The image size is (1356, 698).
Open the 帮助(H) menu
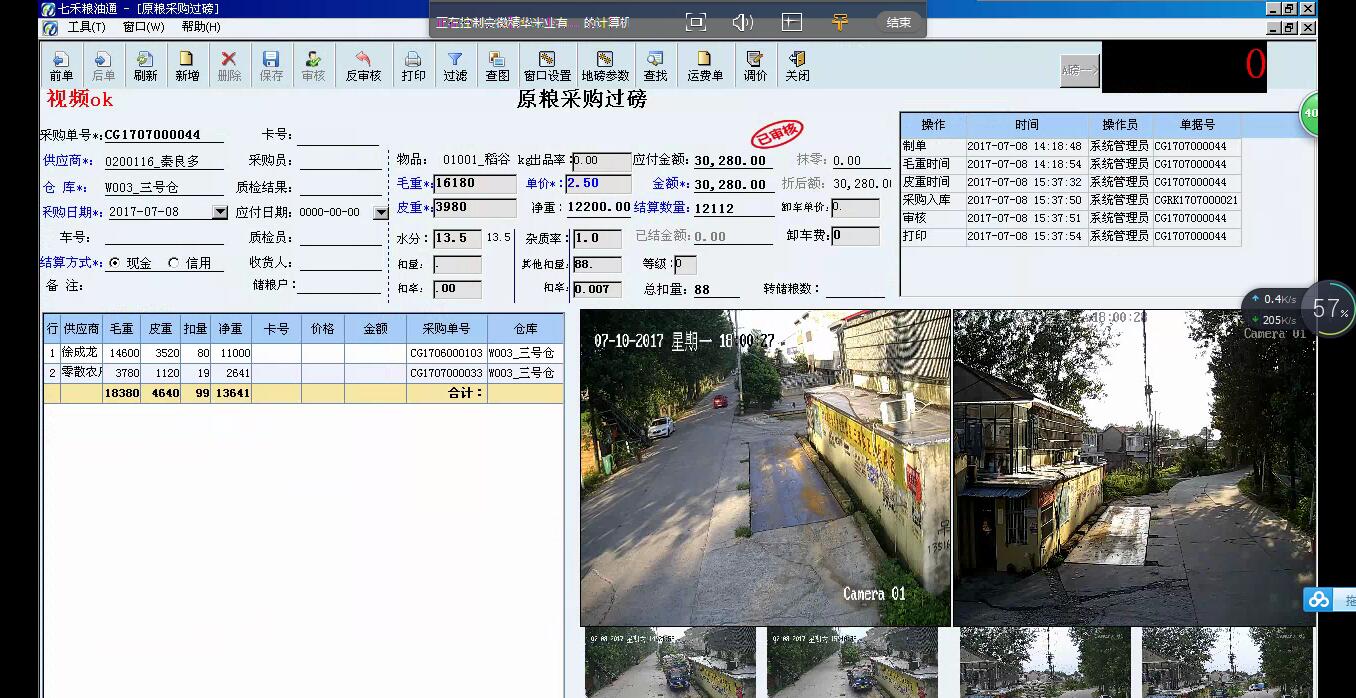tap(201, 27)
